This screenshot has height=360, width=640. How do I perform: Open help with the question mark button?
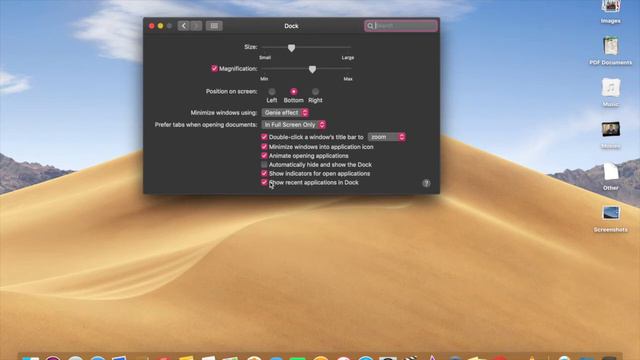(x=426, y=183)
